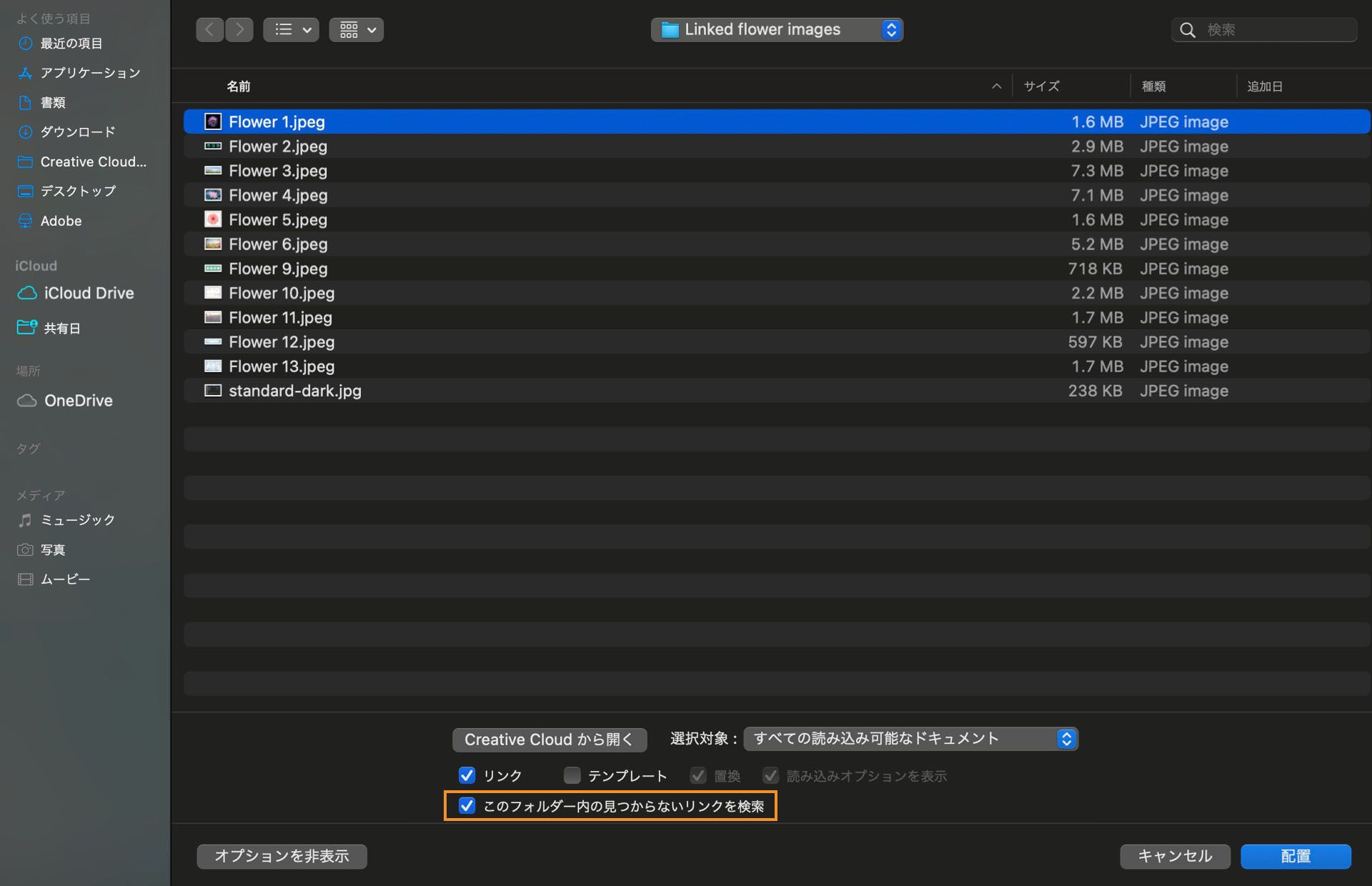Screen dimensions: 1372x886
Task: Expand the Linked flower images folder popup
Action: click(x=777, y=29)
